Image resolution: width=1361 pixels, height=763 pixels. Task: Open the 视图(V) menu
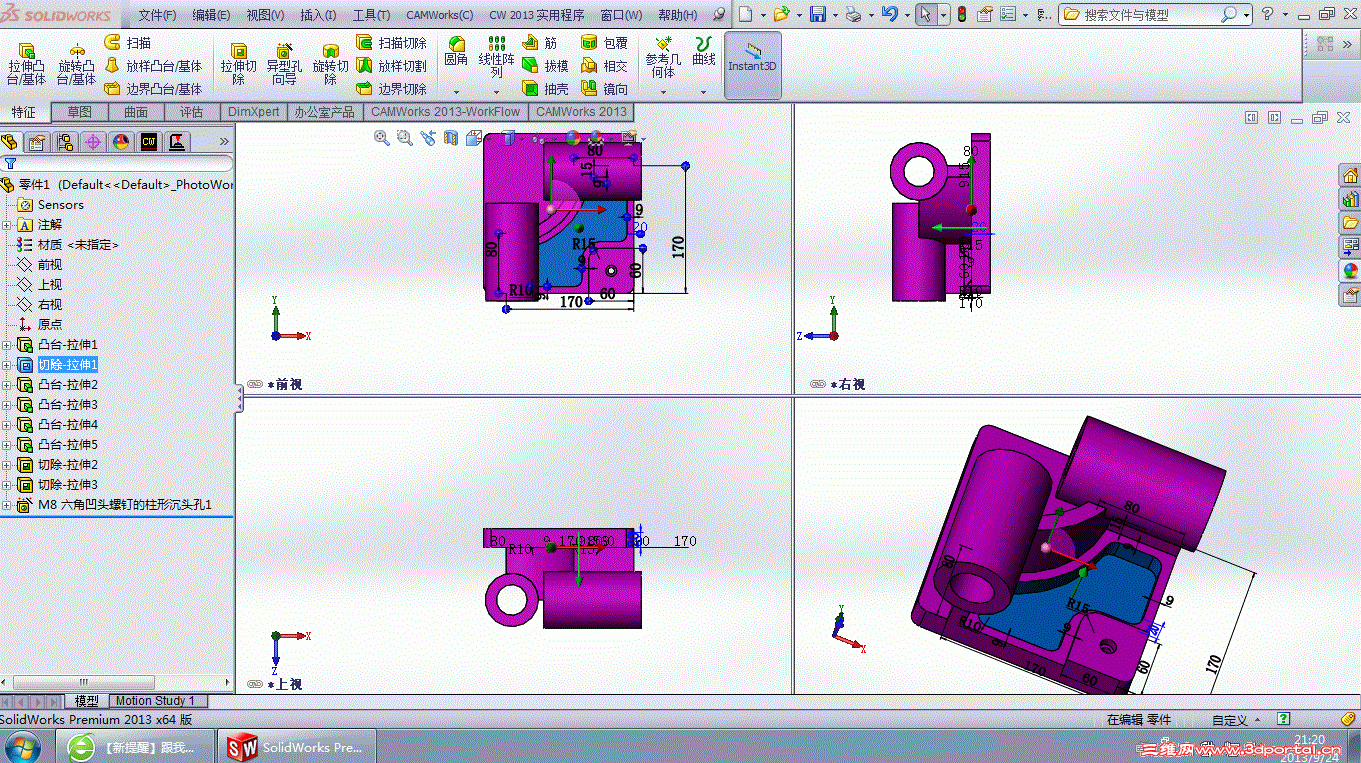tap(265, 15)
